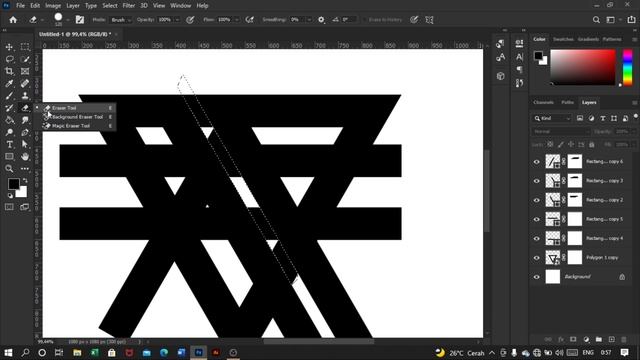Open the Opacity value dropdown
Screen dimensions: 640x360
coord(177,20)
